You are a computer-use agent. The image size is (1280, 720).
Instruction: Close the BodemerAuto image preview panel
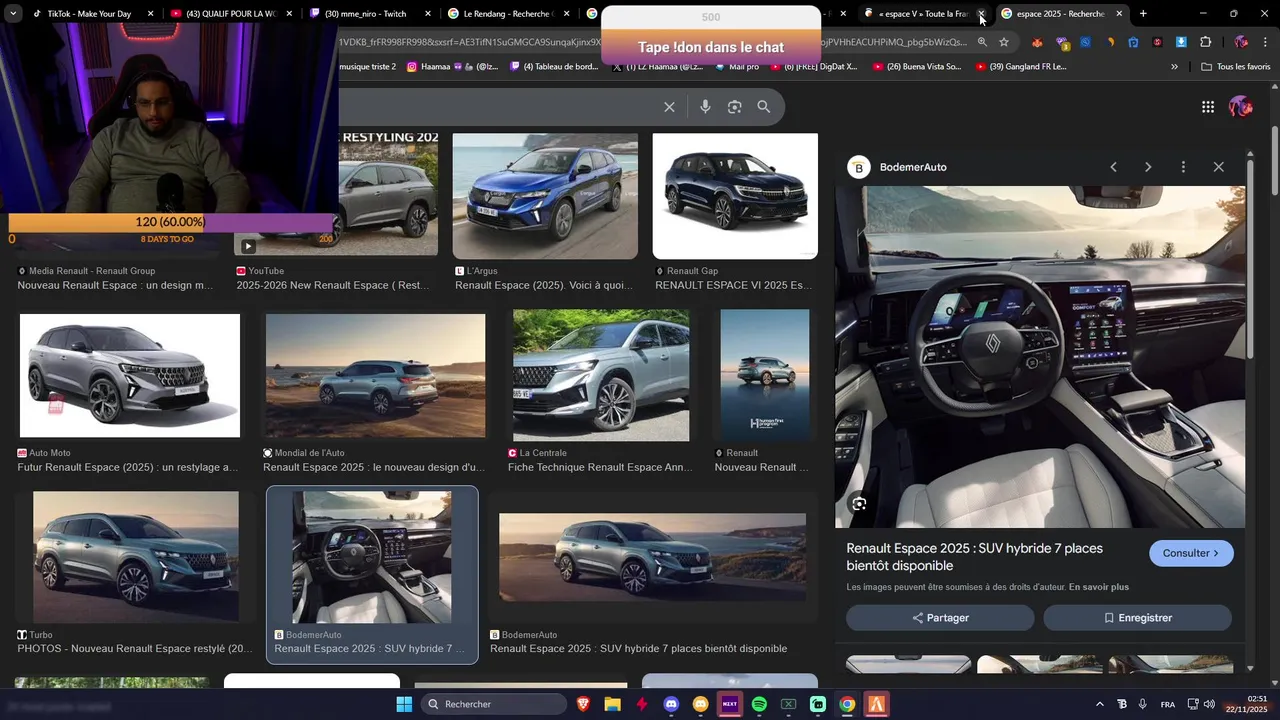click(1218, 167)
